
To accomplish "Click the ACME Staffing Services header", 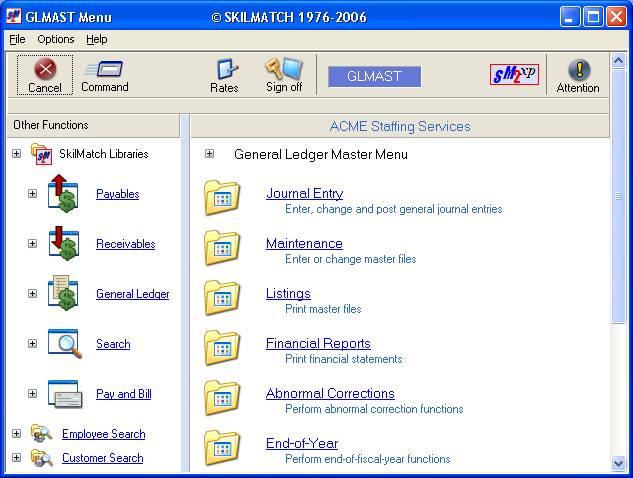I will [400, 126].
